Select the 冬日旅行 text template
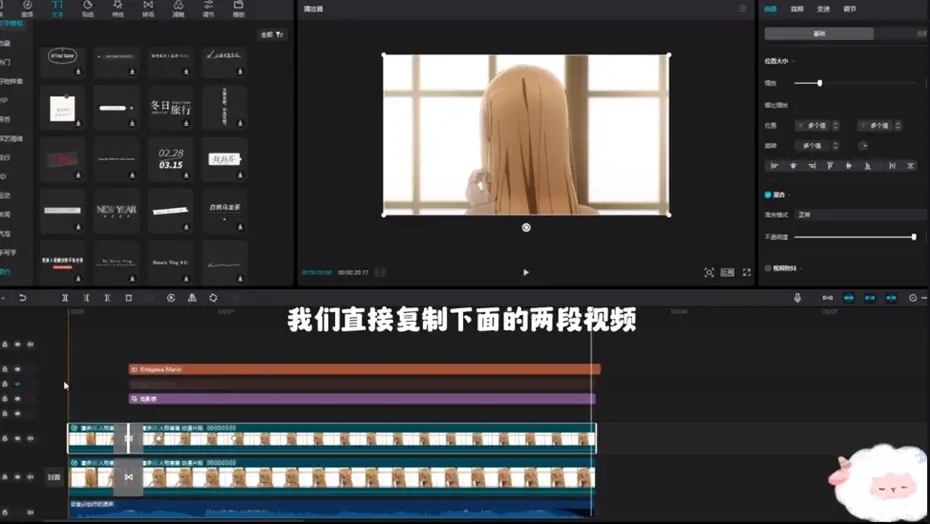This screenshot has width=930, height=524. pyautogui.click(x=170, y=107)
